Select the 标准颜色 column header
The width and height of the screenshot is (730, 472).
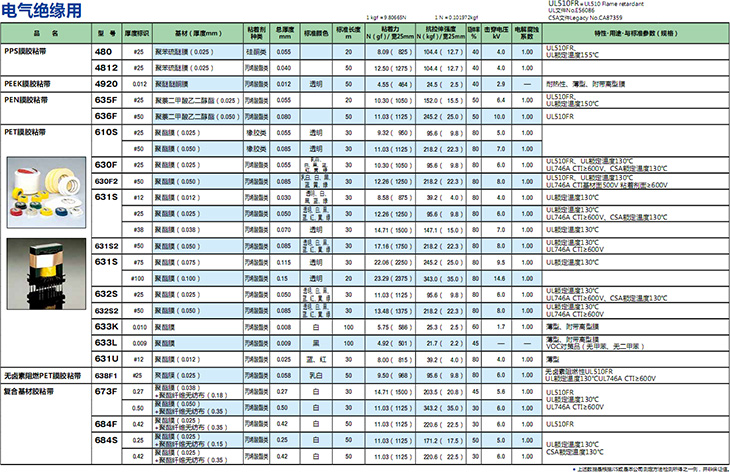point(316,34)
